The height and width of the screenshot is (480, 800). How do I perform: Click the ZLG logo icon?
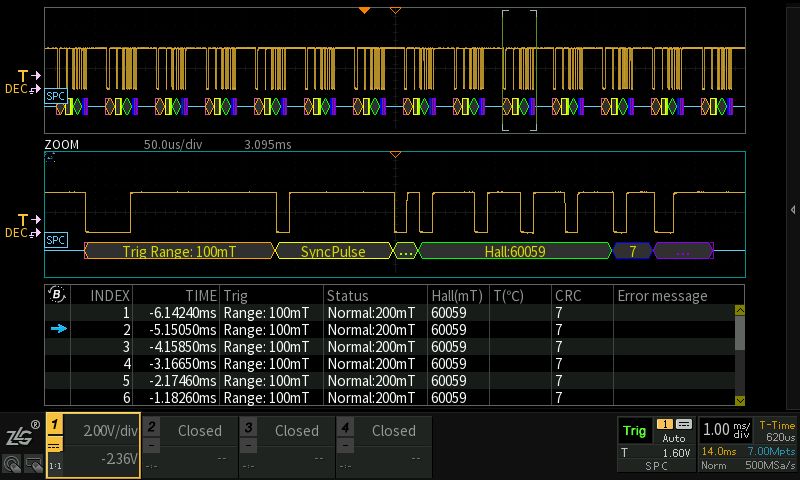(x=20, y=436)
